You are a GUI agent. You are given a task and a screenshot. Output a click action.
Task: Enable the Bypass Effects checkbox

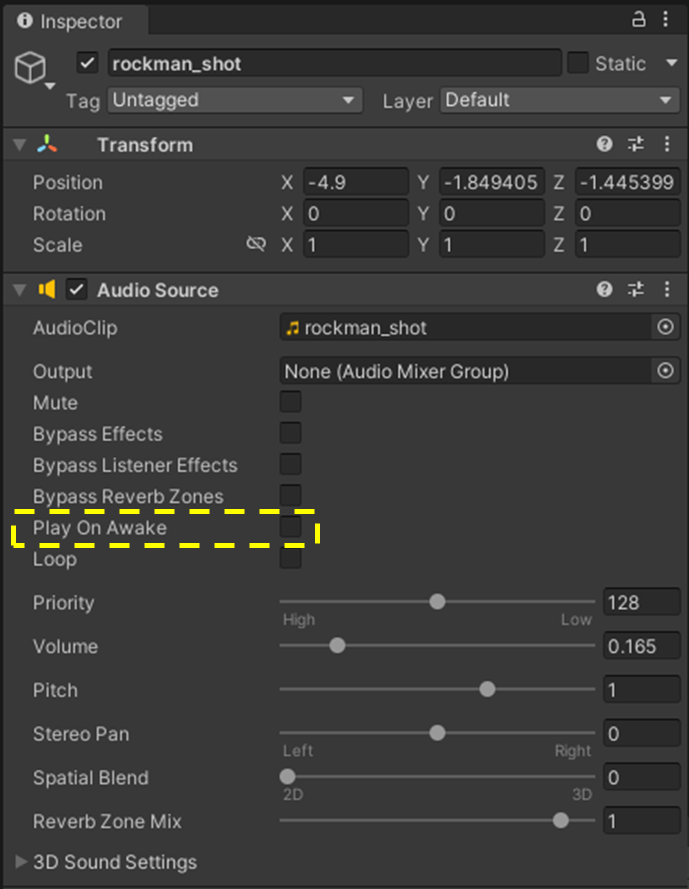click(x=290, y=433)
